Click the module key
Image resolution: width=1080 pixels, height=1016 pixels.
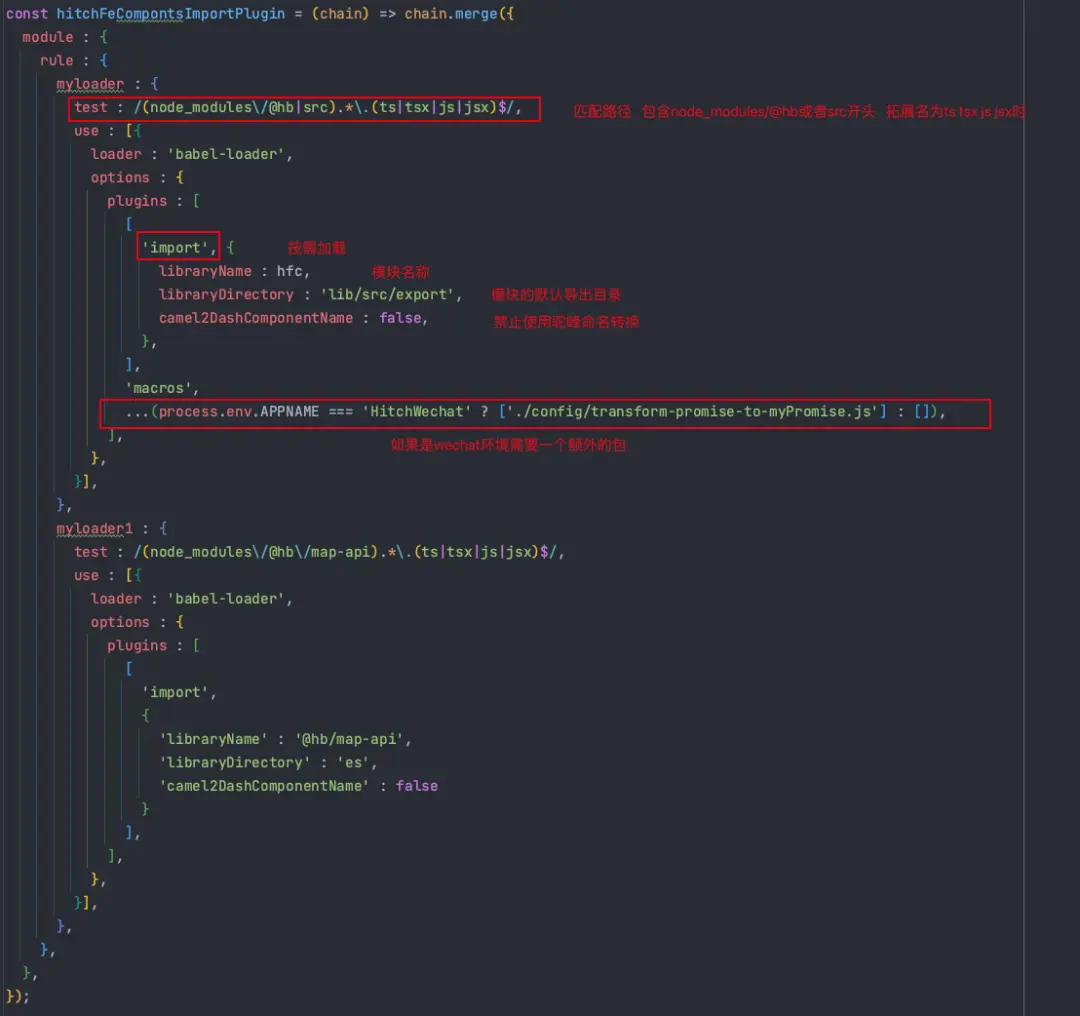click(47, 37)
